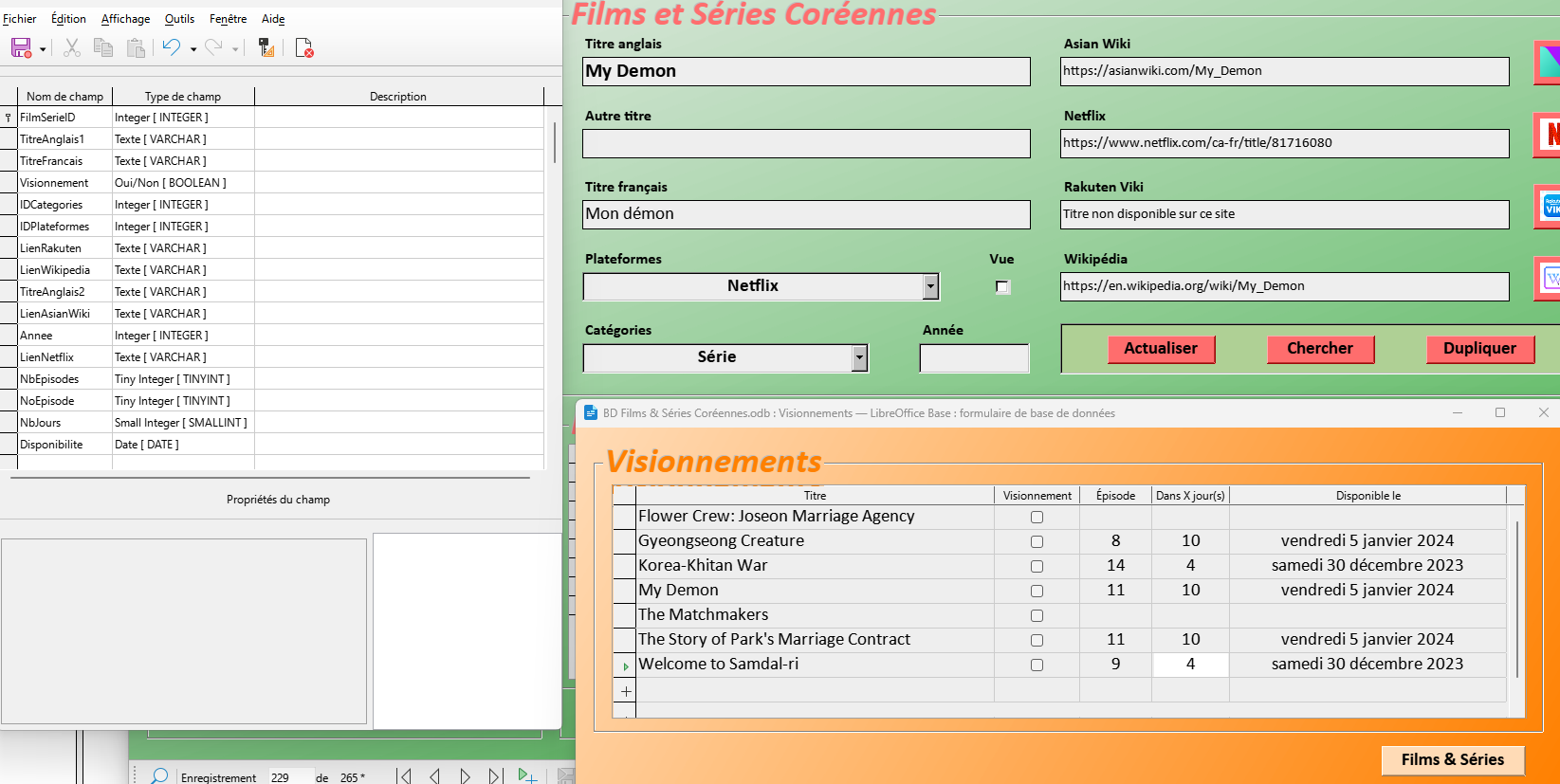1560x784 pixels.
Task: Click the Korea-Khitan War title cell
Action: tap(815, 566)
